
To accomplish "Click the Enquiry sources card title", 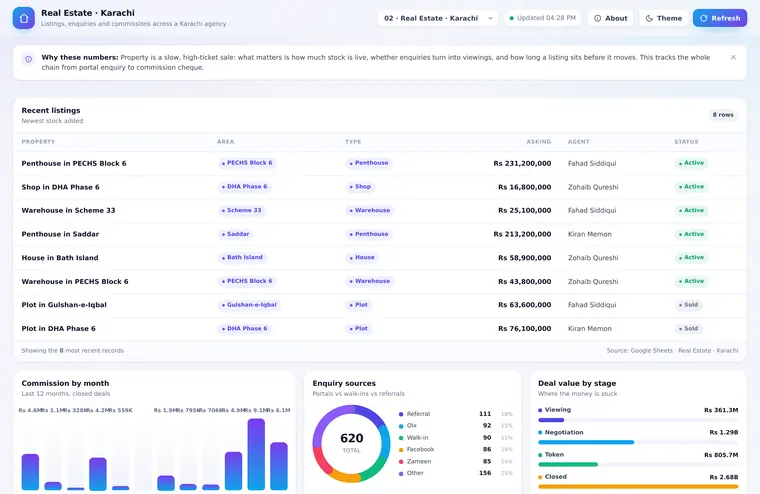I will 344,383.
